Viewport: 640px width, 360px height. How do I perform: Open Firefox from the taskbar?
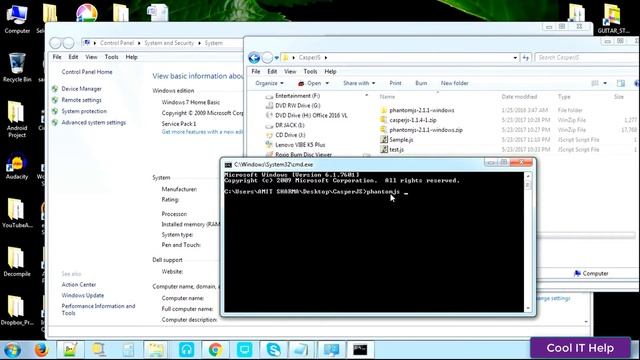pyautogui.click(x=41, y=350)
